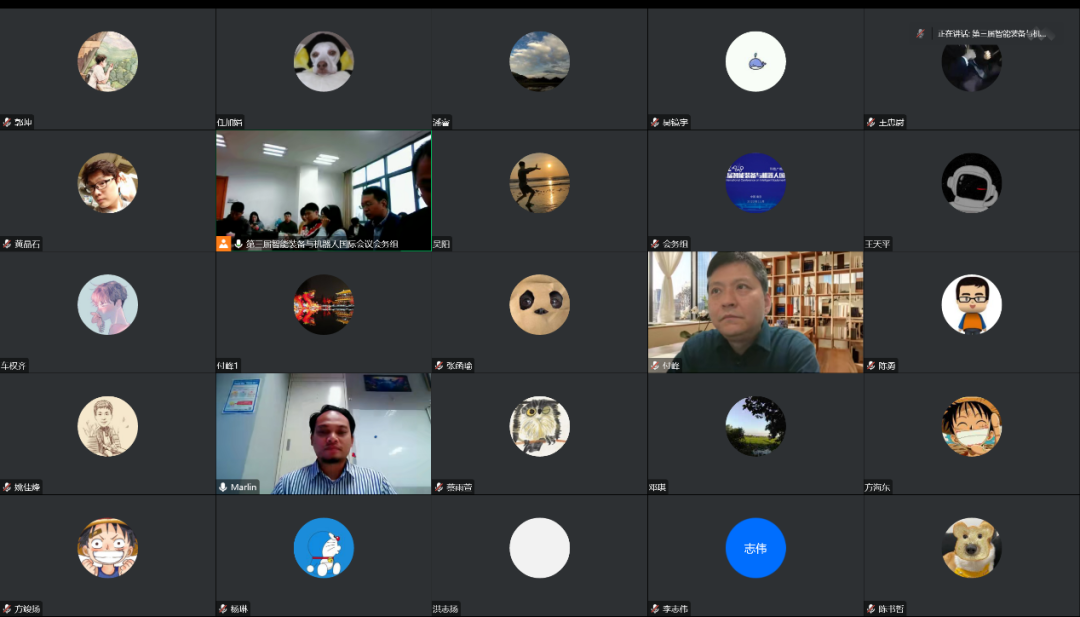
Task: Click the whale avatar on white circle
Action: [755, 61]
